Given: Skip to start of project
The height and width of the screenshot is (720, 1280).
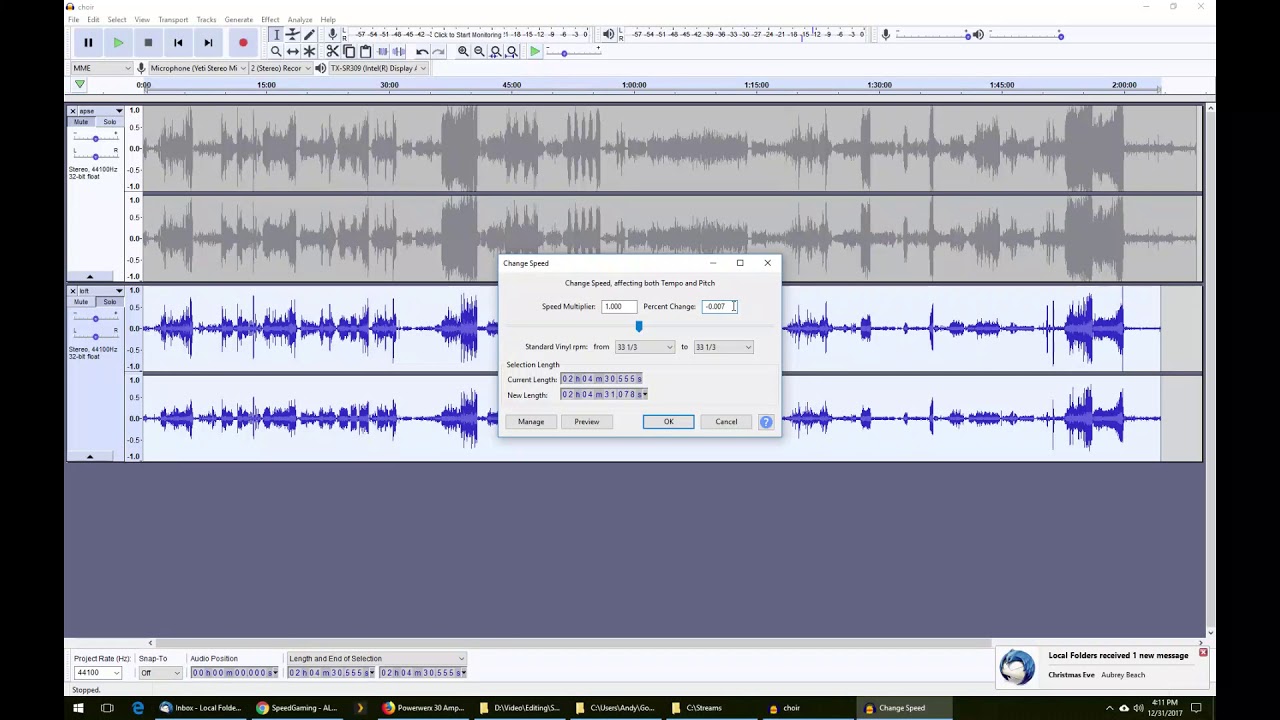Looking at the screenshot, I should click(x=178, y=42).
